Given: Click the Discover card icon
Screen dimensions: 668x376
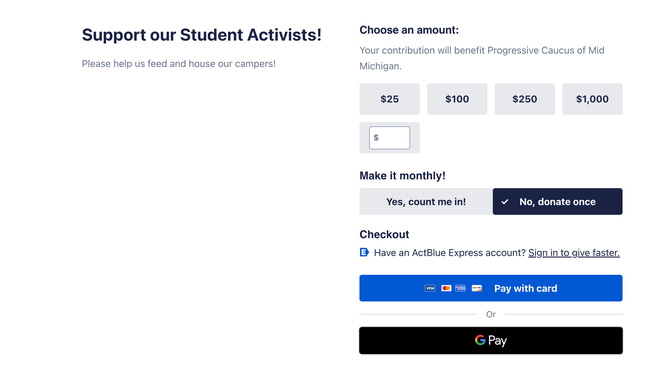Looking at the screenshot, I should [x=477, y=288].
